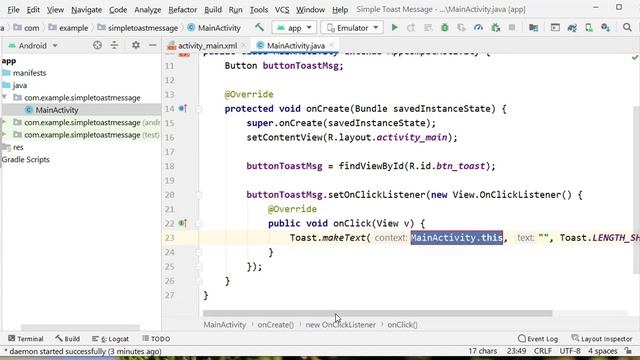The width and height of the screenshot is (640, 360).
Task: Open Project Structure folder icon
Action: click(533, 27)
